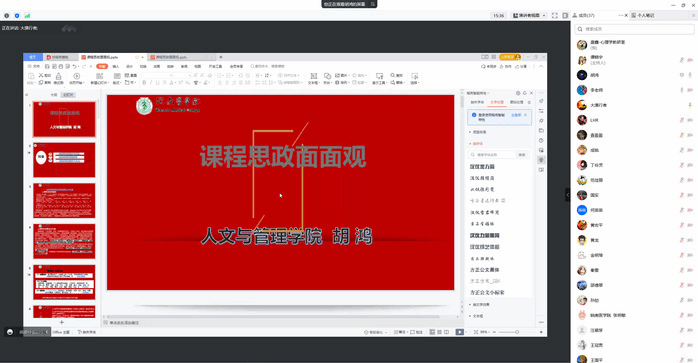The width and height of the screenshot is (698, 363).
Task: Open the Shapes icon in ribbon
Action: pyautogui.click(x=328, y=76)
